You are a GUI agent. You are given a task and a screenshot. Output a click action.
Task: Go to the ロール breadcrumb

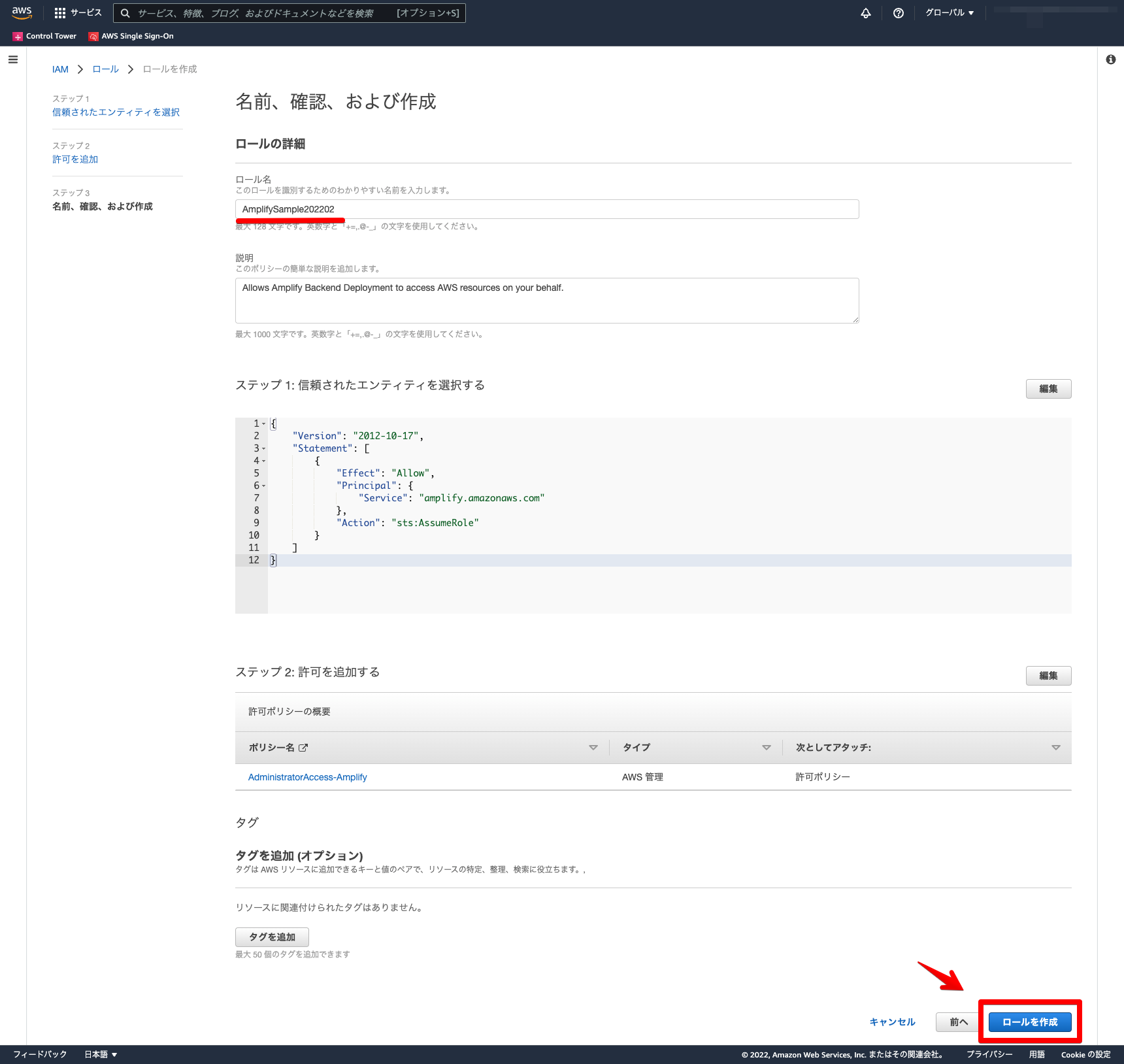(105, 69)
